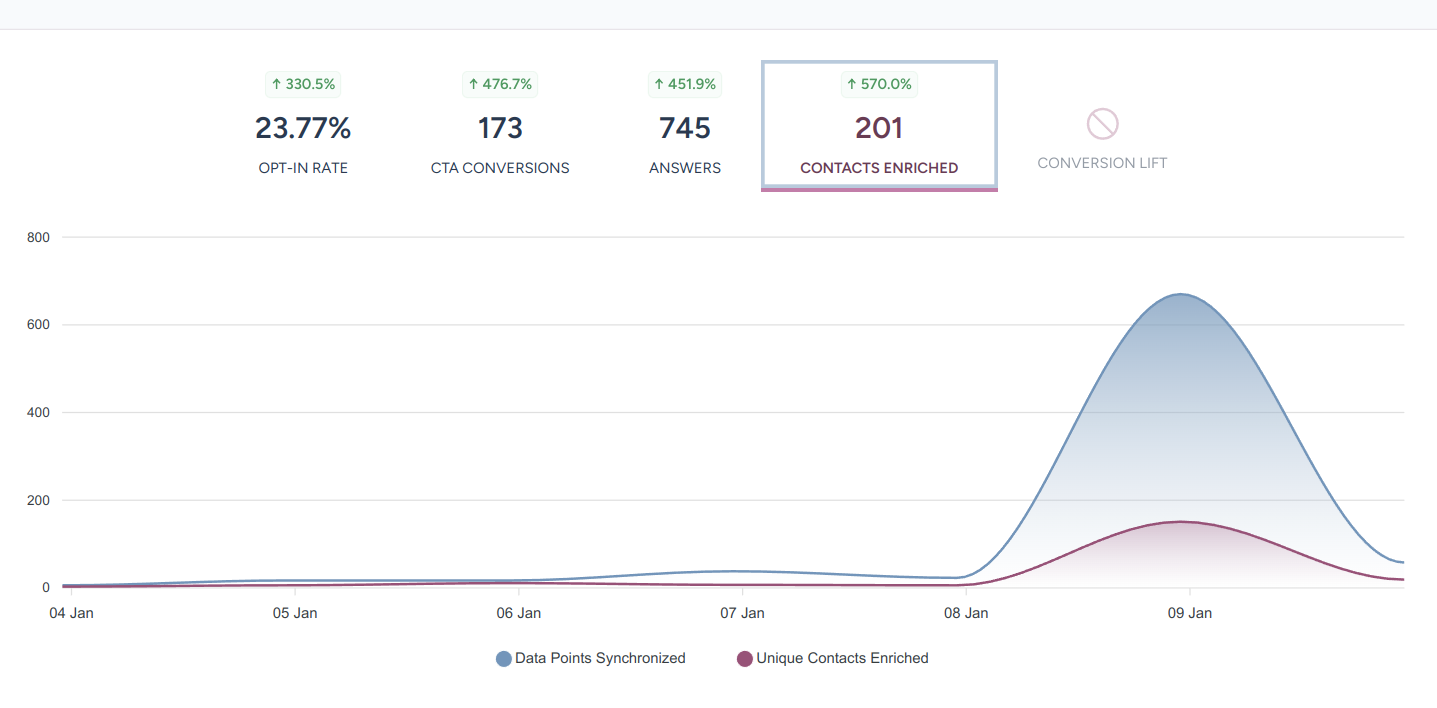Image resolution: width=1437 pixels, height=708 pixels.
Task: Click the green 451.9% increase badge
Action: point(685,84)
